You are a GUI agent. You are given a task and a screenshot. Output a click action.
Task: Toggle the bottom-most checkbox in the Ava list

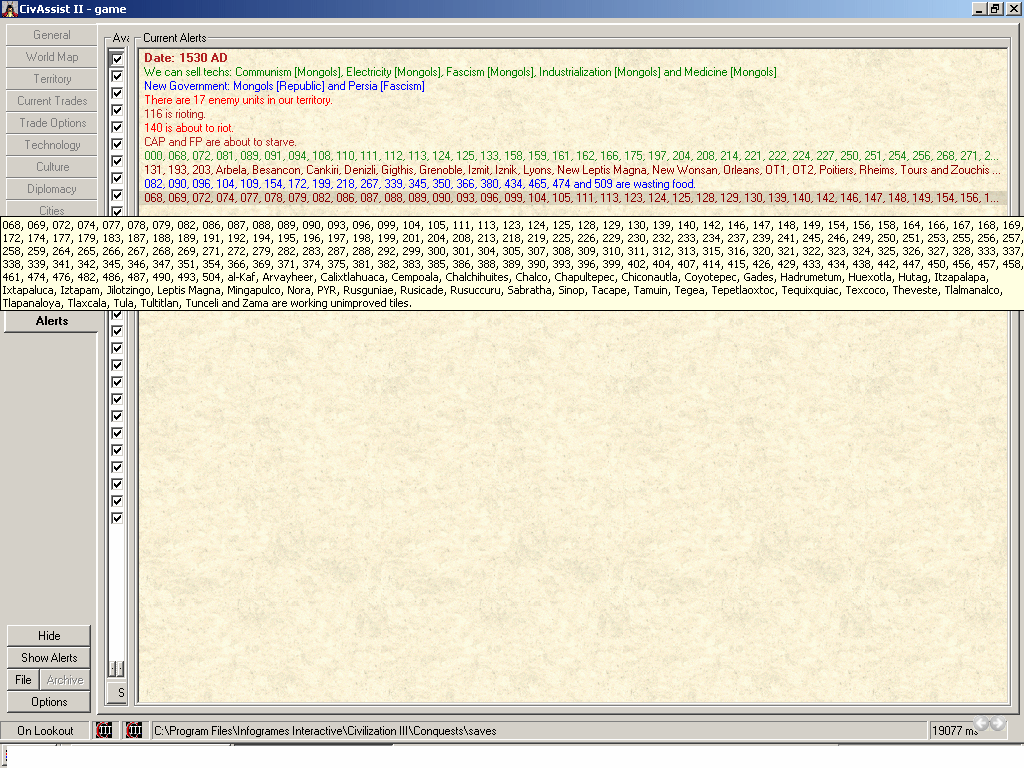(x=117, y=518)
